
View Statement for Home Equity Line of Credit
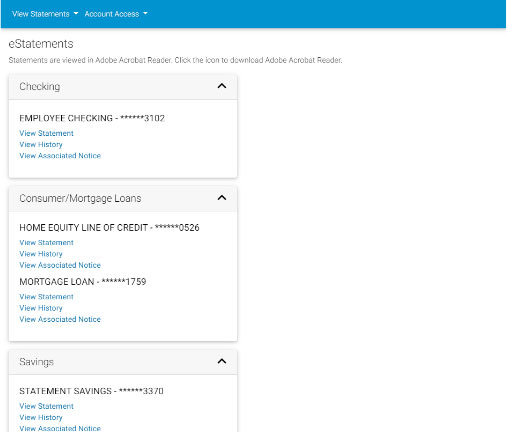(46, 243)
